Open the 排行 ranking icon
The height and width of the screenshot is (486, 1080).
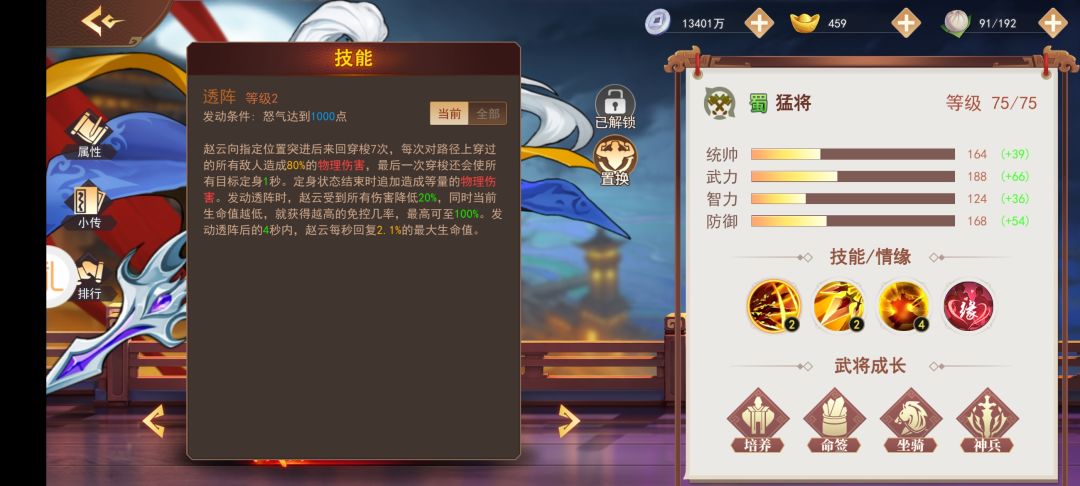click(x=90, y=277)
